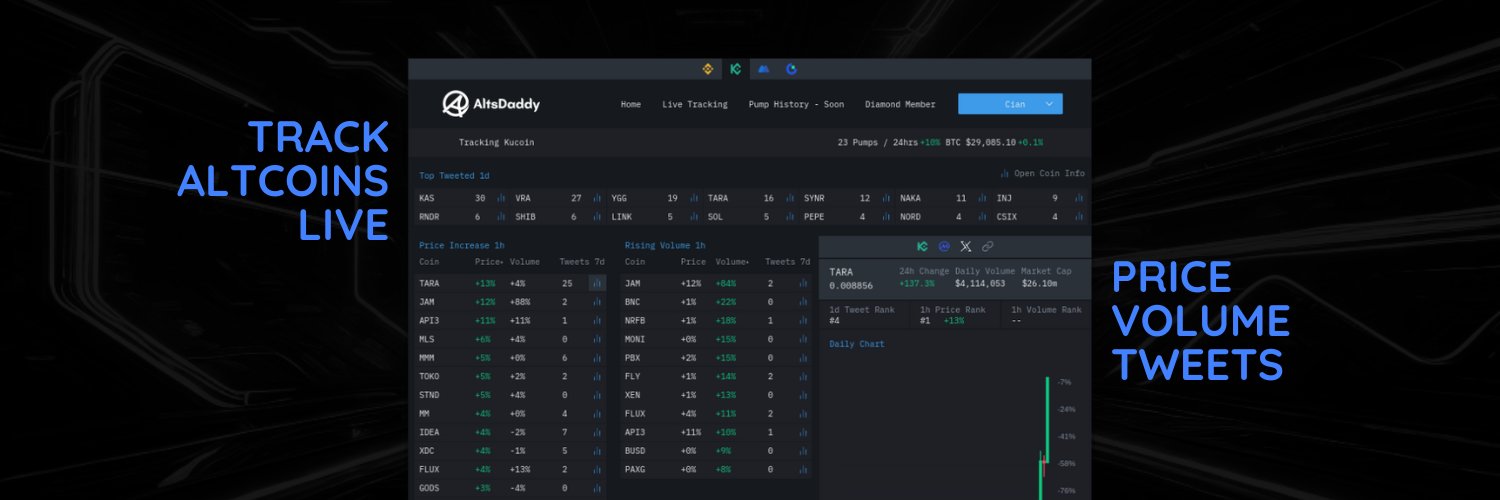Open 7d chart for GODS in Price Increase
The image size is (1500, 500).
[597, 488]
